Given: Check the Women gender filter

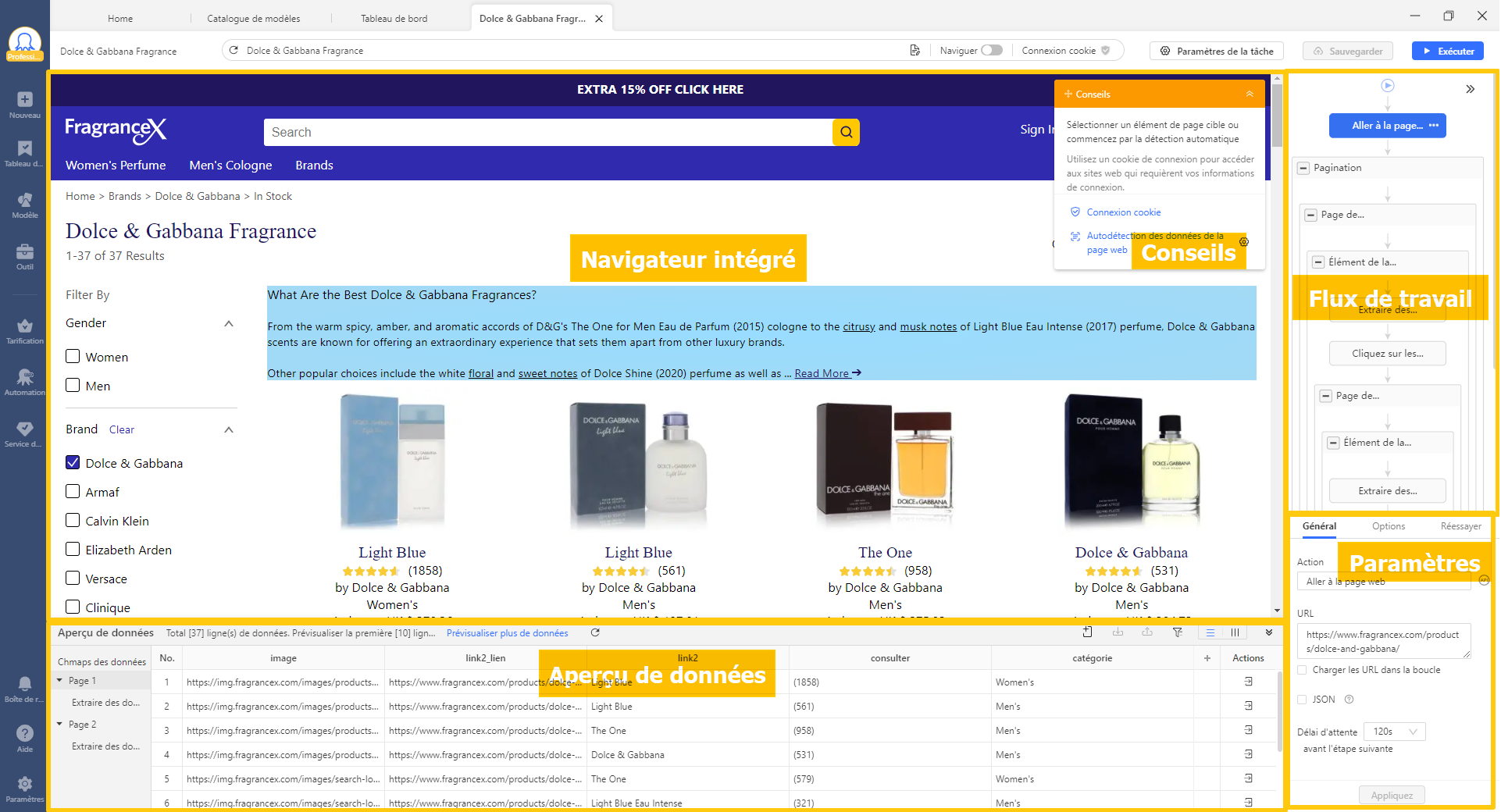Looking at the screenshot, I should coord(73,356).
